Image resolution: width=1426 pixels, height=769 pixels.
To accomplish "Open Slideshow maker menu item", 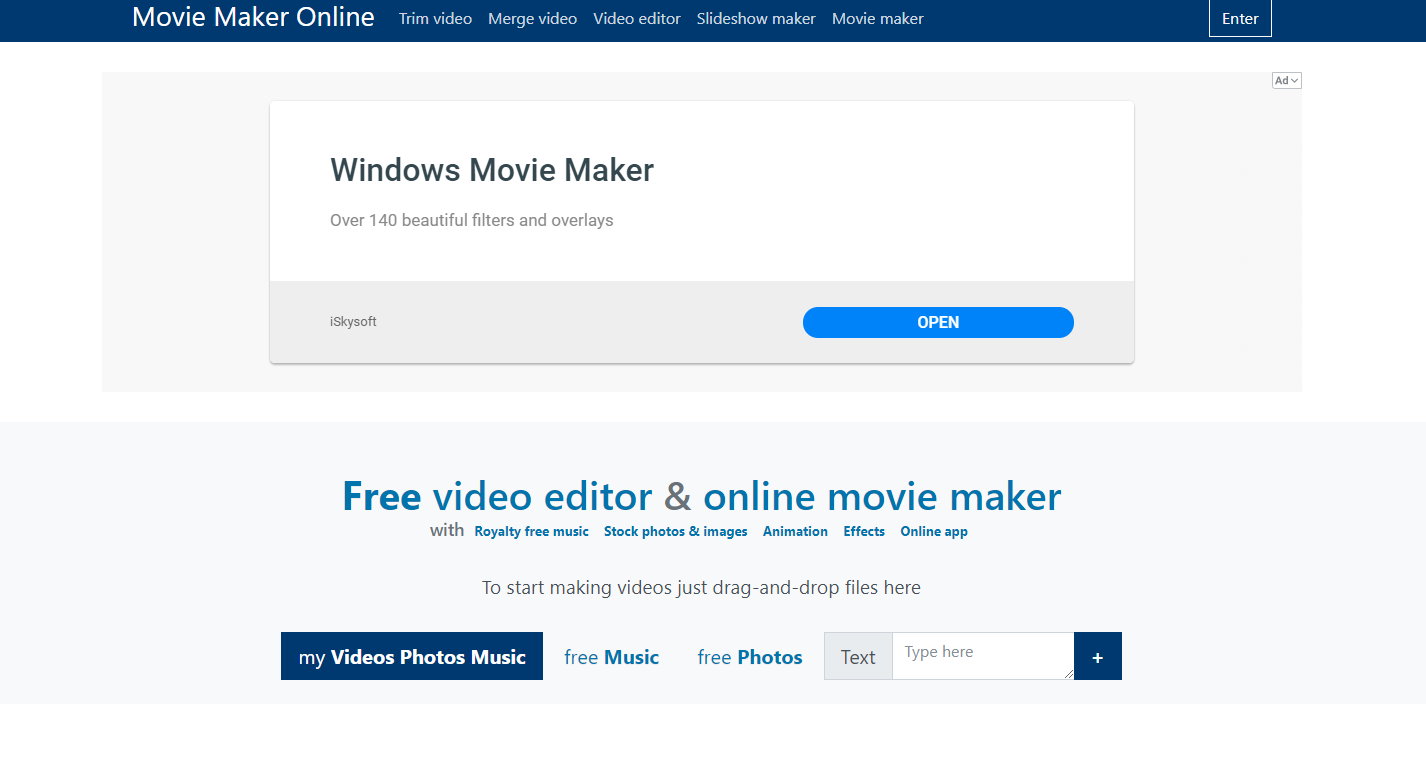I will pyautogui.click(x=756, y=18).
